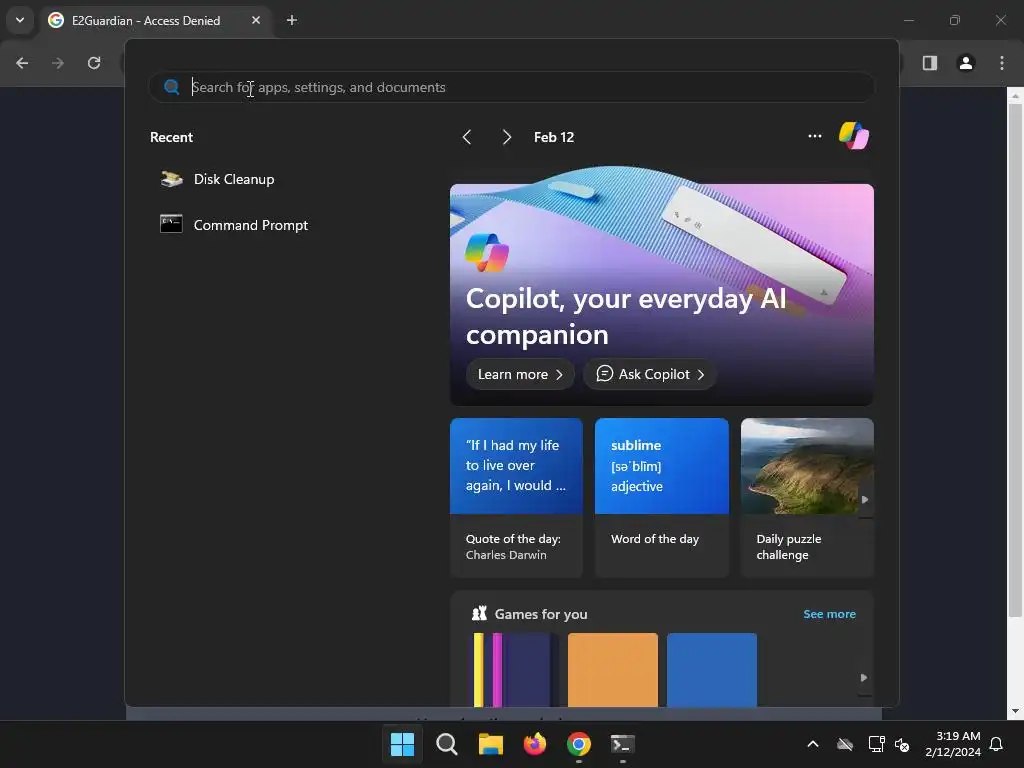Open network status tray icon
This screenshot has height=768, width=1024.
click(876, 744)
